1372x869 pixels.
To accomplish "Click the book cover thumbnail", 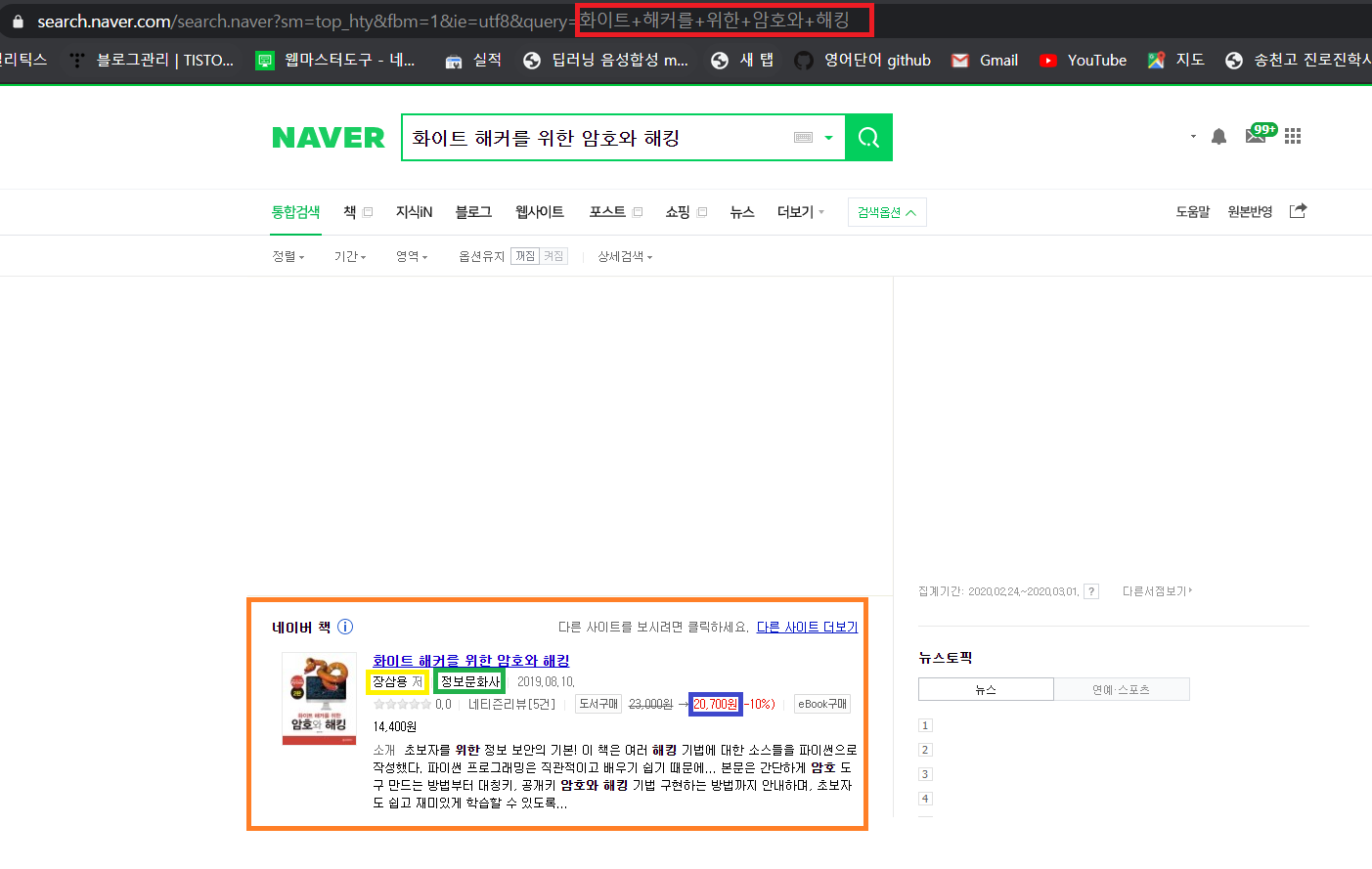I will [x=319, y=699].
